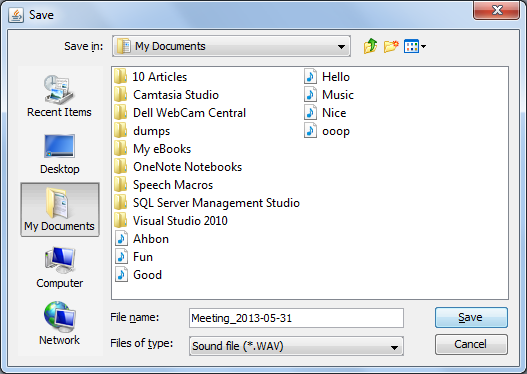This screenshot has width=527, height=374.
Task: Click the 'Visual Studio 2010' folder name
Action: coord(180,221)
